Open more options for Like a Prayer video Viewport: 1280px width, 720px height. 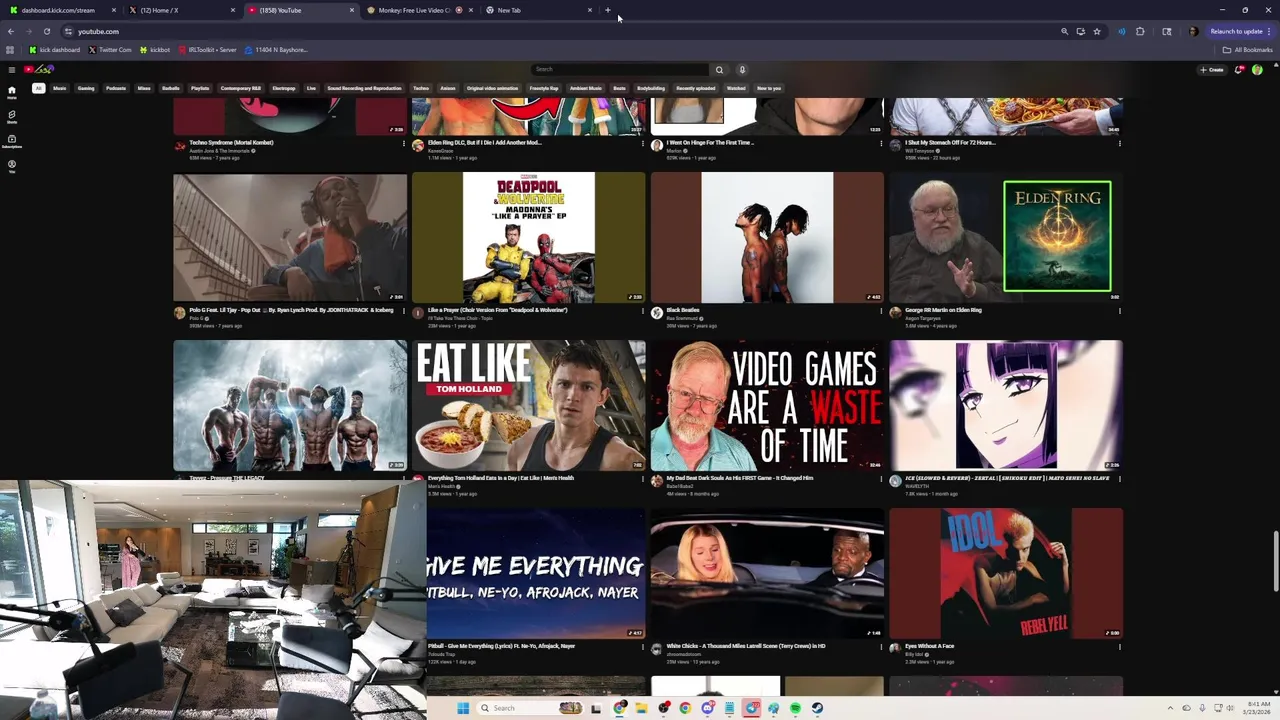click(642, 311)
